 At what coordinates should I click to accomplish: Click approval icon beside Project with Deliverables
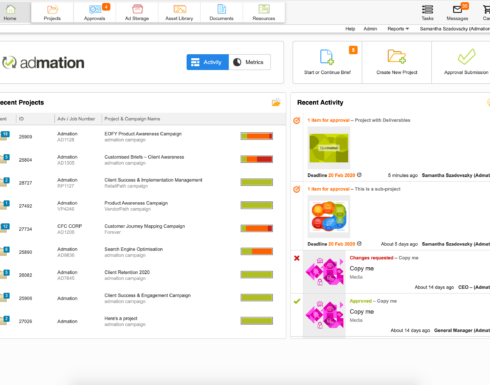point(296,121)
